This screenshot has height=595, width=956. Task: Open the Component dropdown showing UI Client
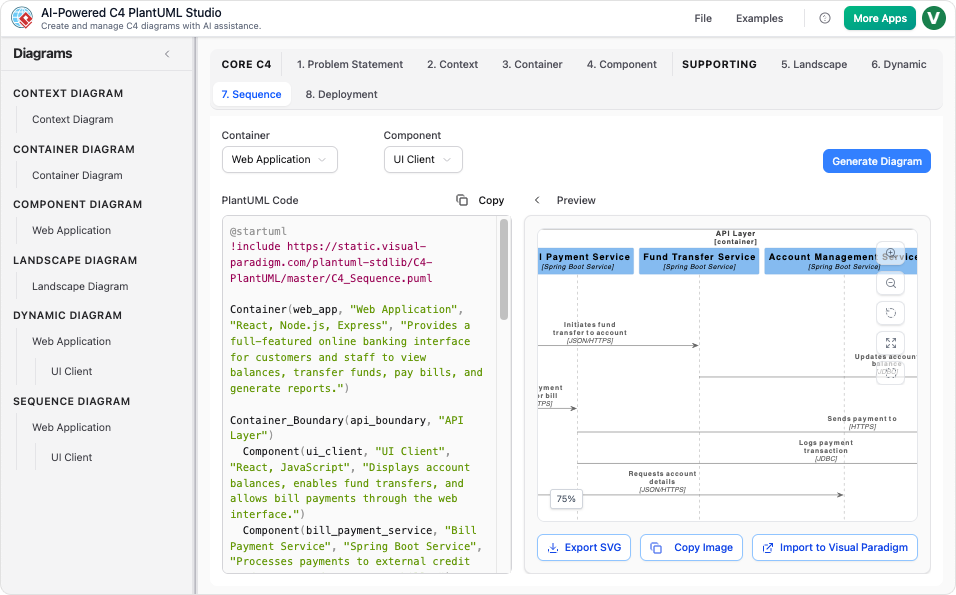[423, 159]
